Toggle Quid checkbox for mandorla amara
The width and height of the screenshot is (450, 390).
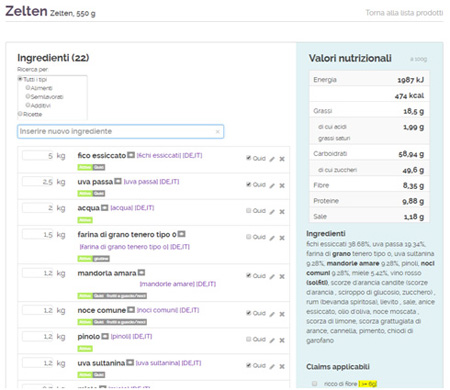coord(248,275)
